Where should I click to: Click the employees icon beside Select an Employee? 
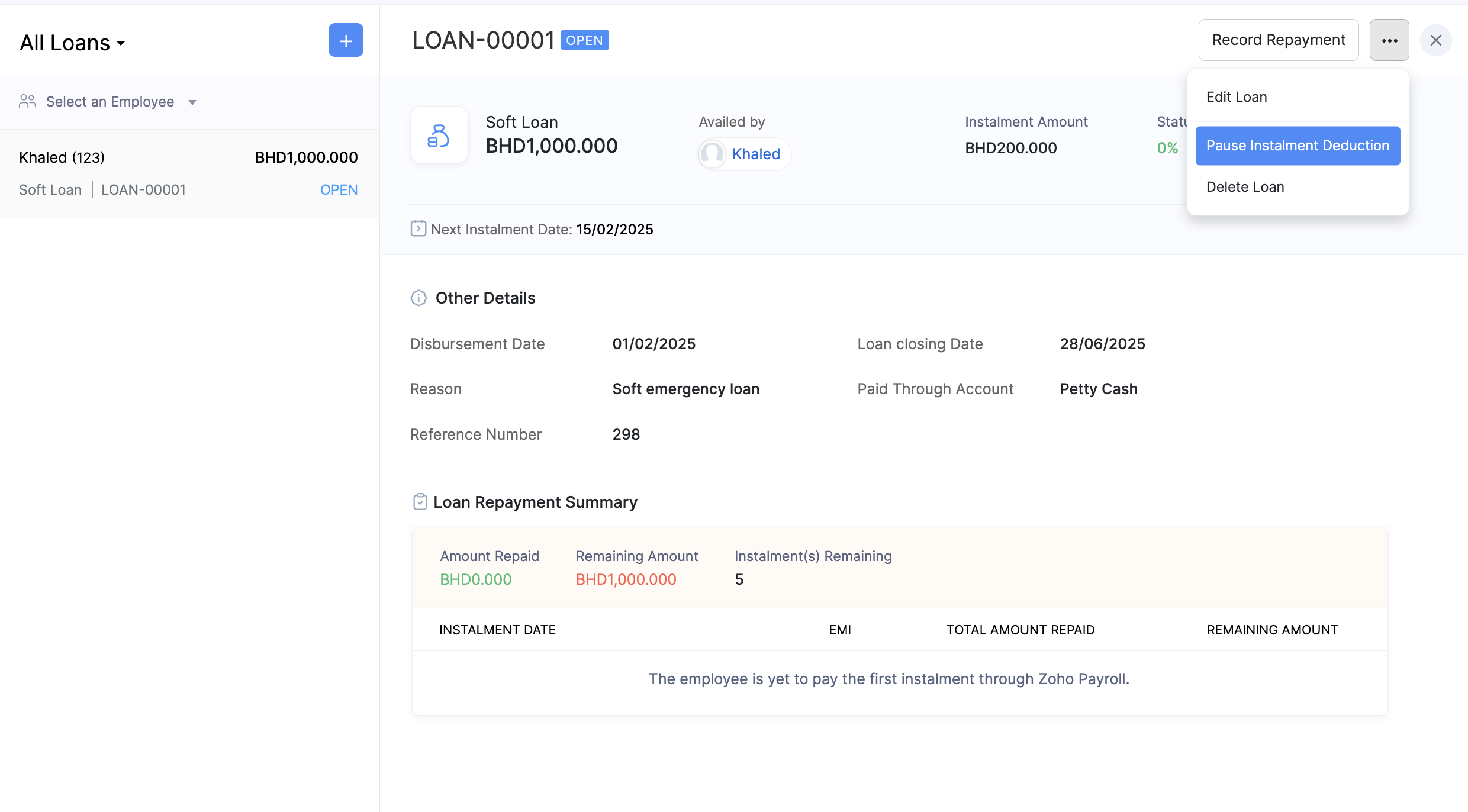27,101
